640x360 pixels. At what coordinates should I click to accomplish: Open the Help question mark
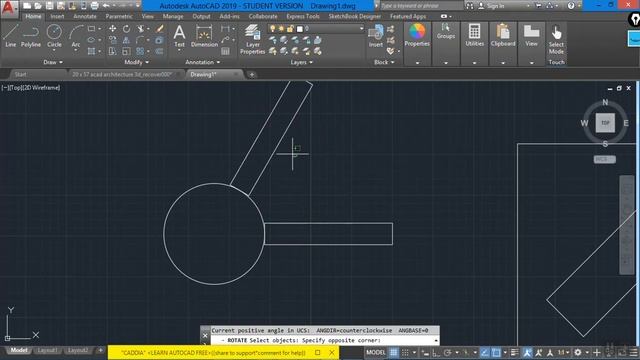[x=571, y=6]
